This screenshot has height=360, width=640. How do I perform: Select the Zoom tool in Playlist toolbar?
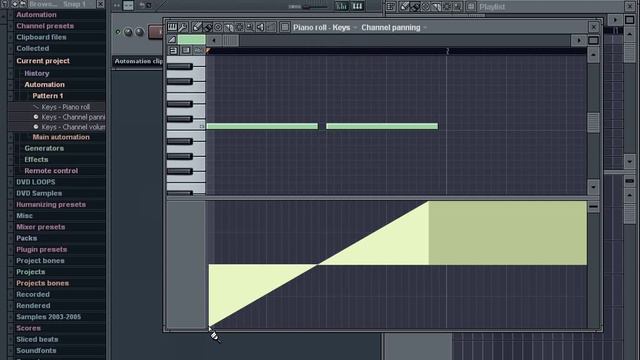tap(457, 7)
